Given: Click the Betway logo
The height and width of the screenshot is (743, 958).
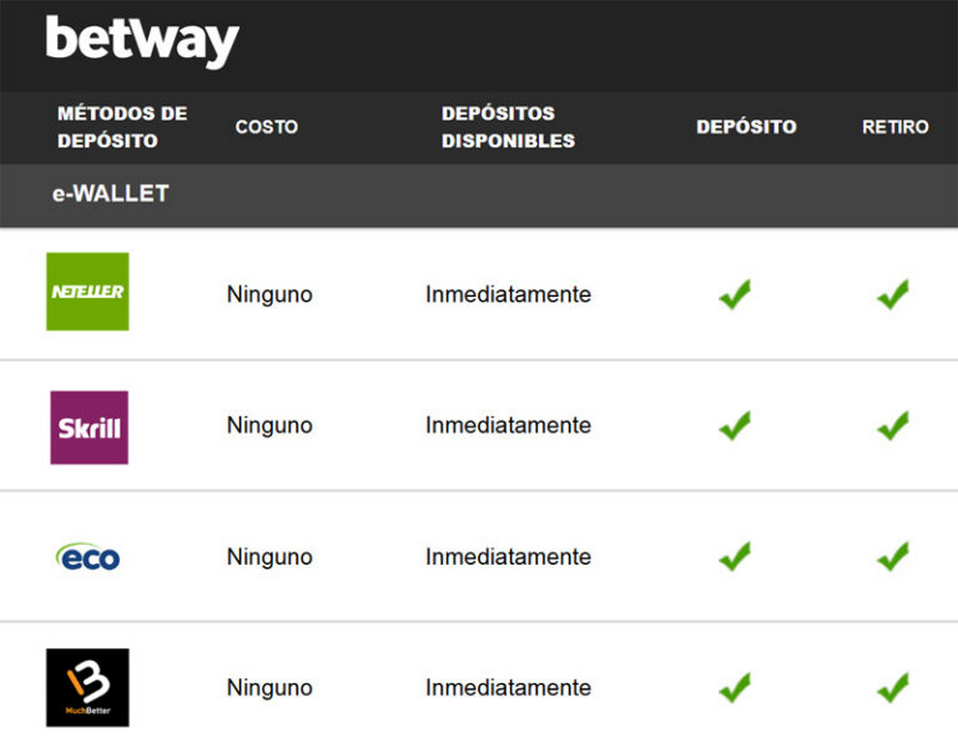Looking at the screenshot, I should coord(142,42).
